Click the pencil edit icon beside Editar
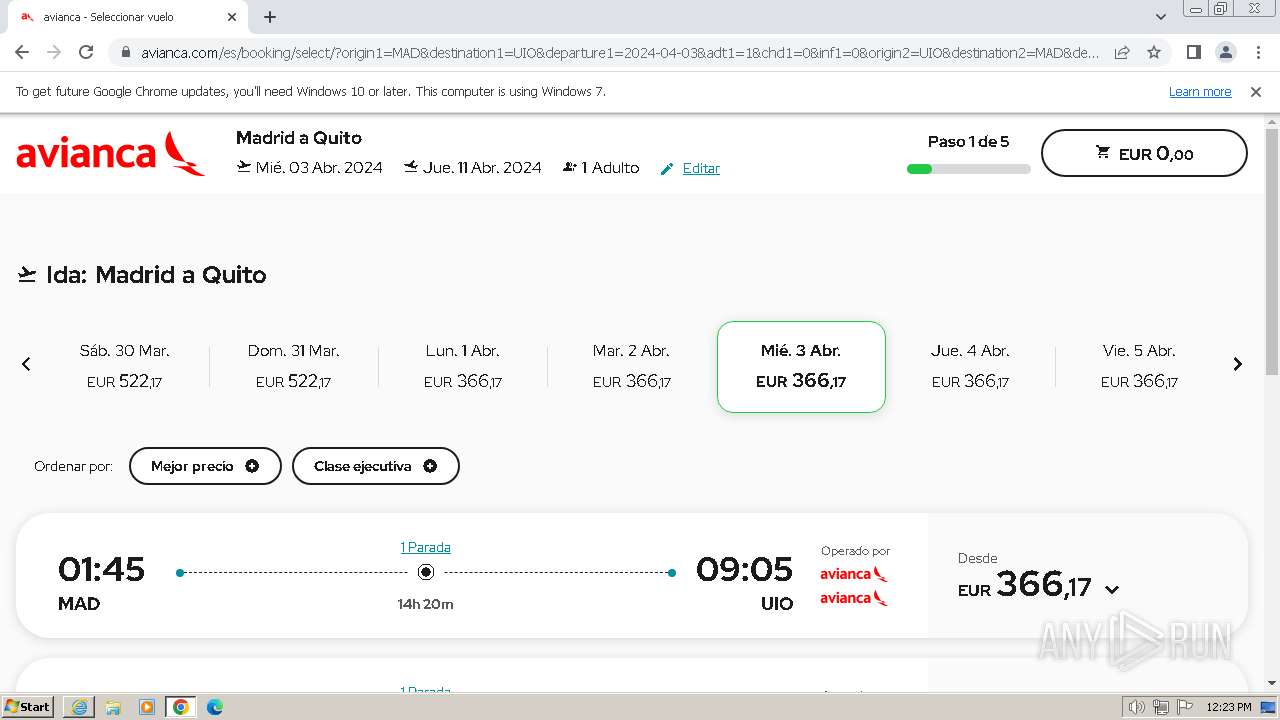Image resolution: width=1280 pixels, height=720 pixels. (x=667, y=169)
